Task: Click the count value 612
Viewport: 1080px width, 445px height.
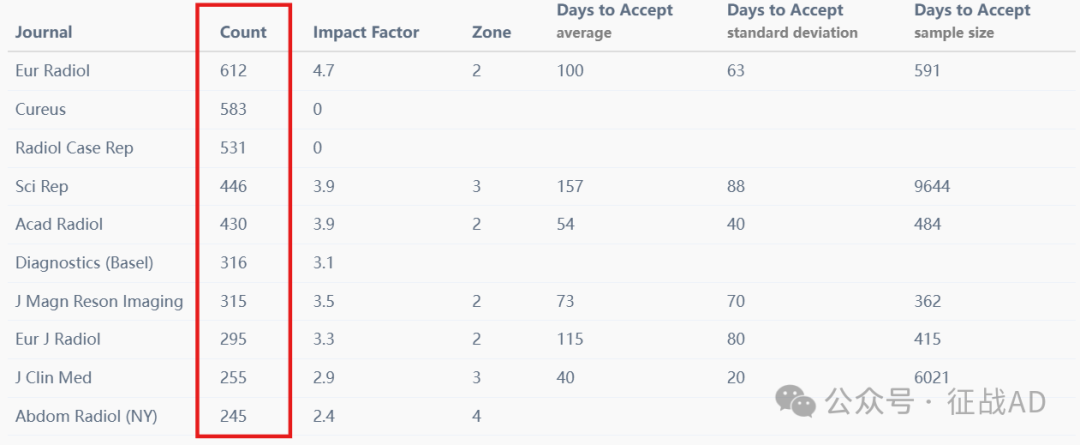Action: click(233, 70)
